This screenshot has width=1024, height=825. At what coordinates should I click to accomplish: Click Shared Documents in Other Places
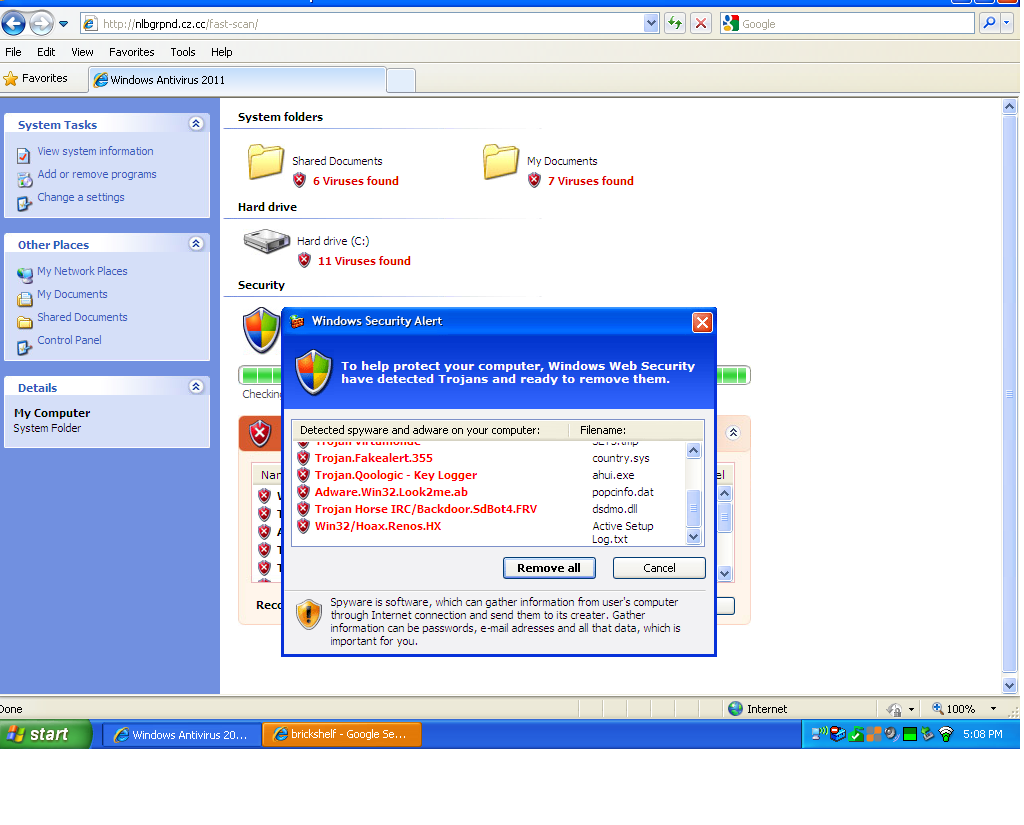point(82,317)
